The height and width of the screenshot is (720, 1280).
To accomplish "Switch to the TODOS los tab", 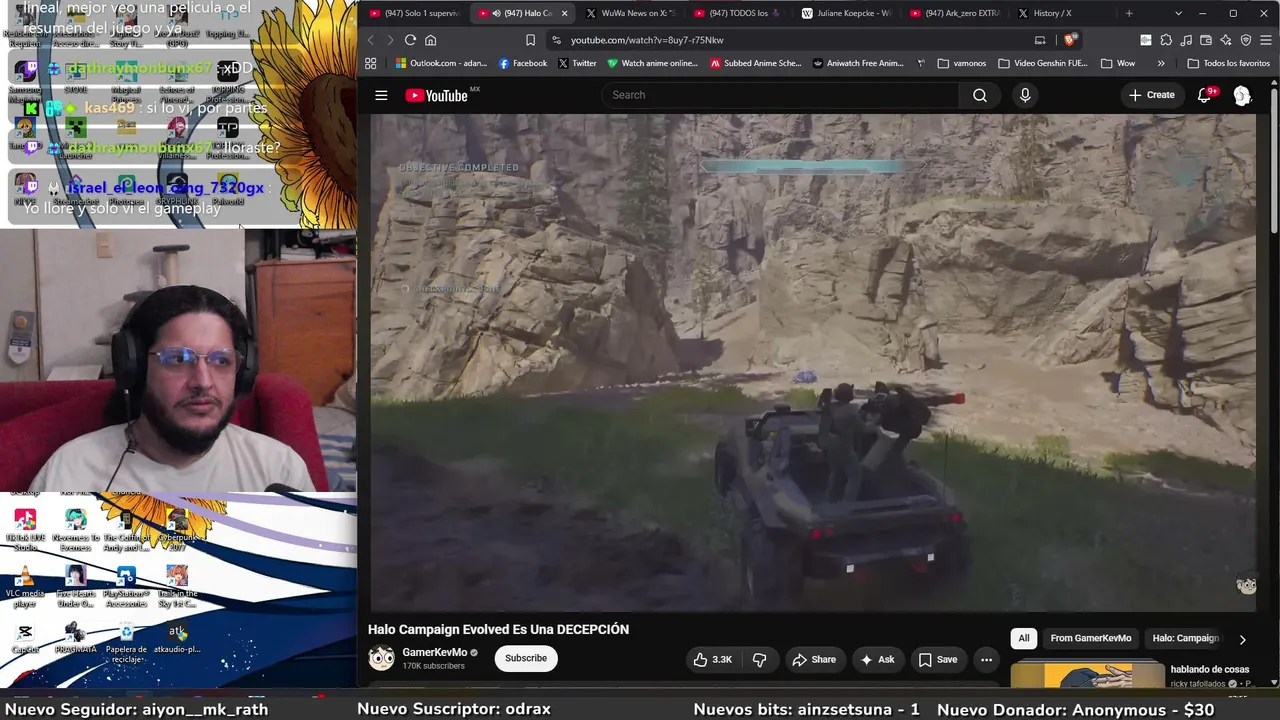I will click(x=738, y=13).
